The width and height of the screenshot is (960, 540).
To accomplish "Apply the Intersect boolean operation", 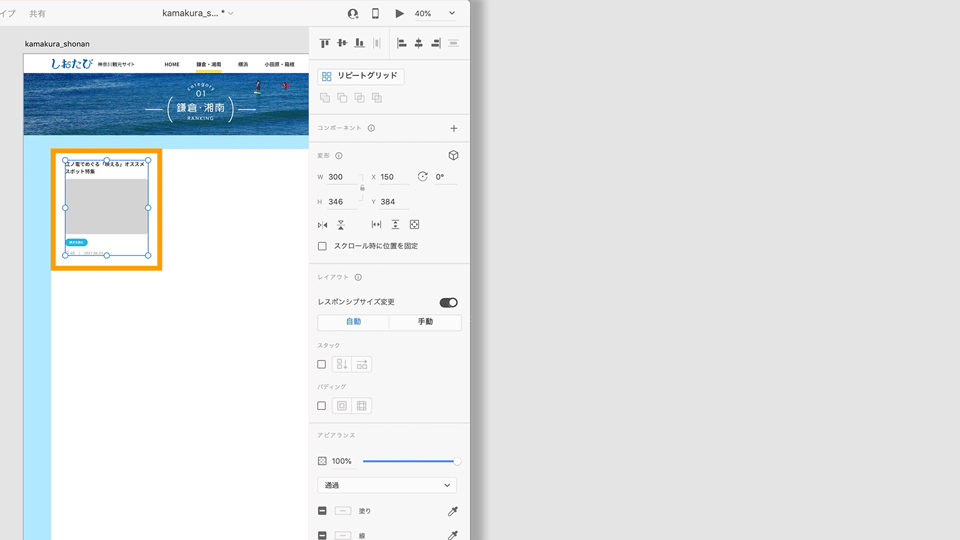I will (359, 98).
